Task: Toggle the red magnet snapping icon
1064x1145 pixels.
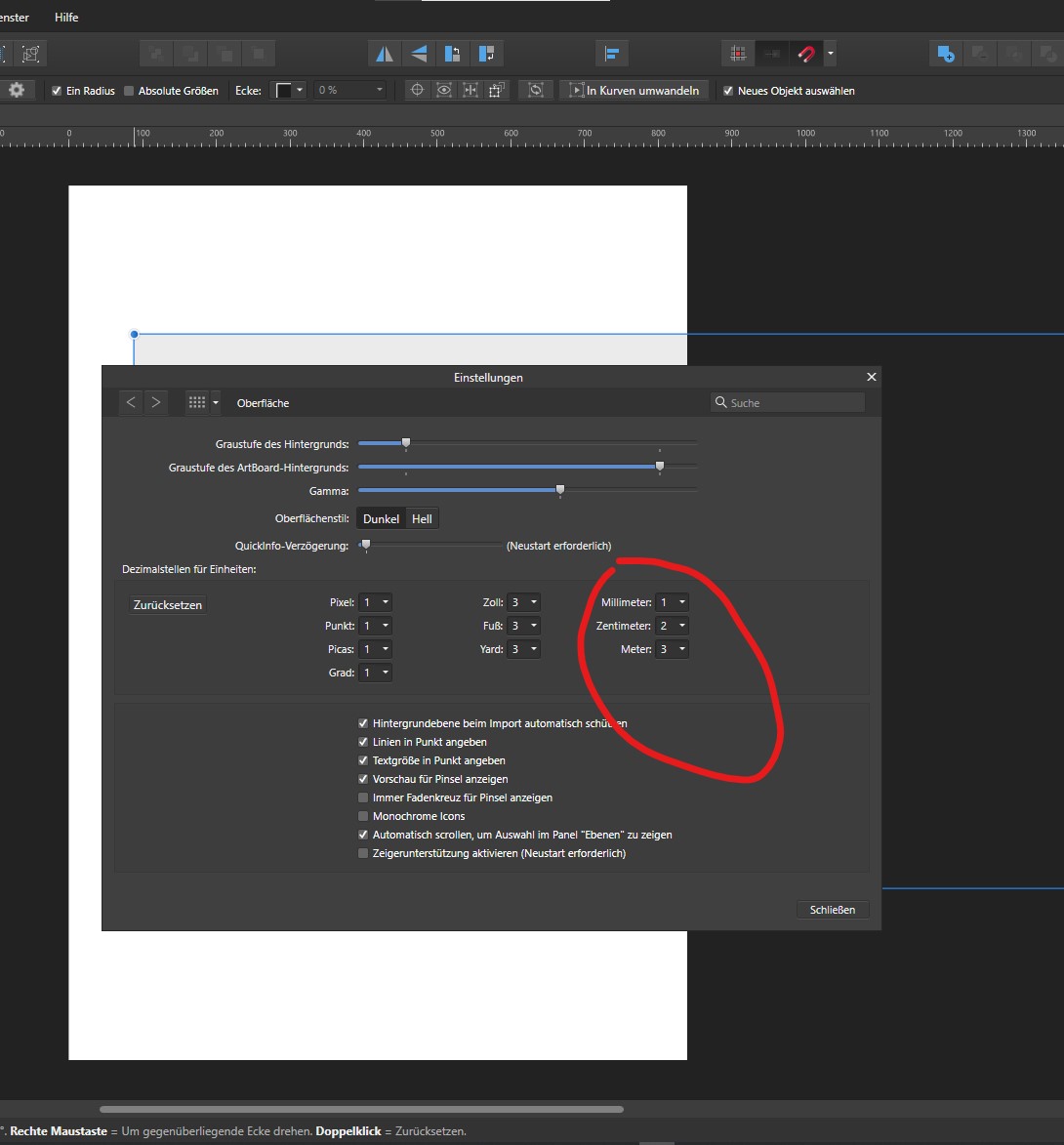Action: tap(806, 54)
